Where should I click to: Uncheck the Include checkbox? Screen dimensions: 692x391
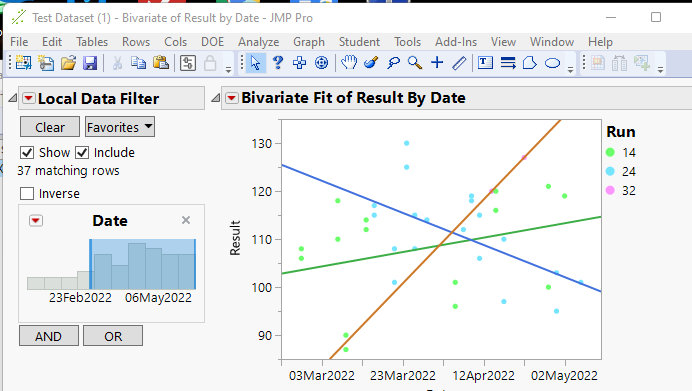pos(82,153)
